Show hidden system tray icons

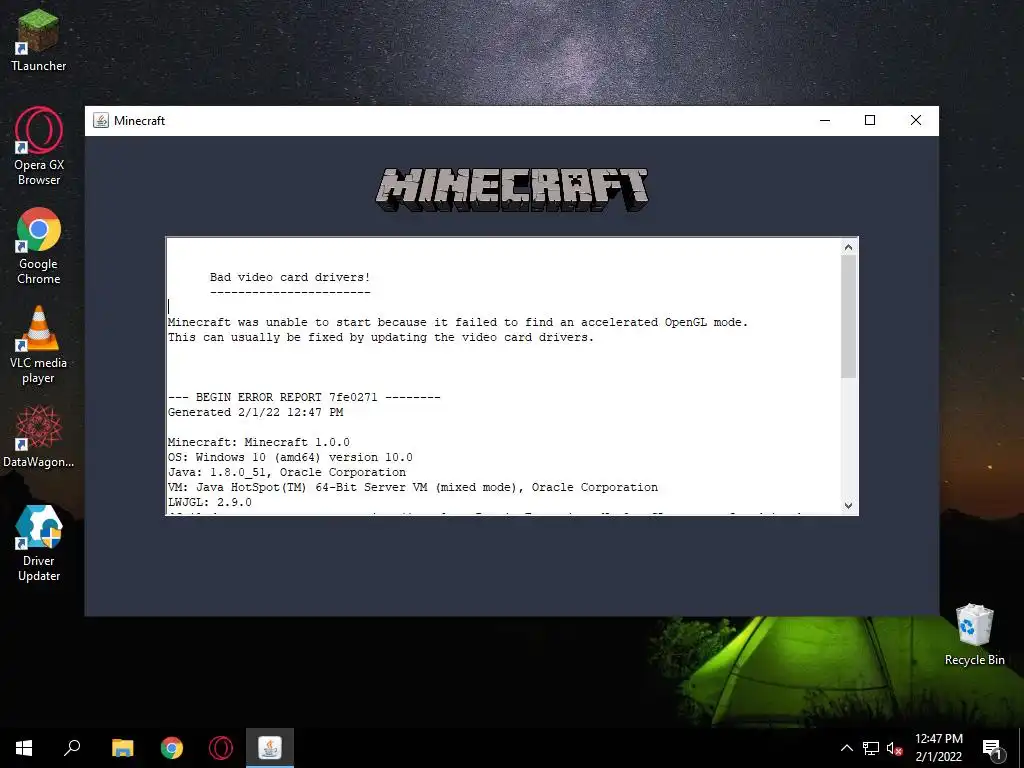click(x=846, y=748)
